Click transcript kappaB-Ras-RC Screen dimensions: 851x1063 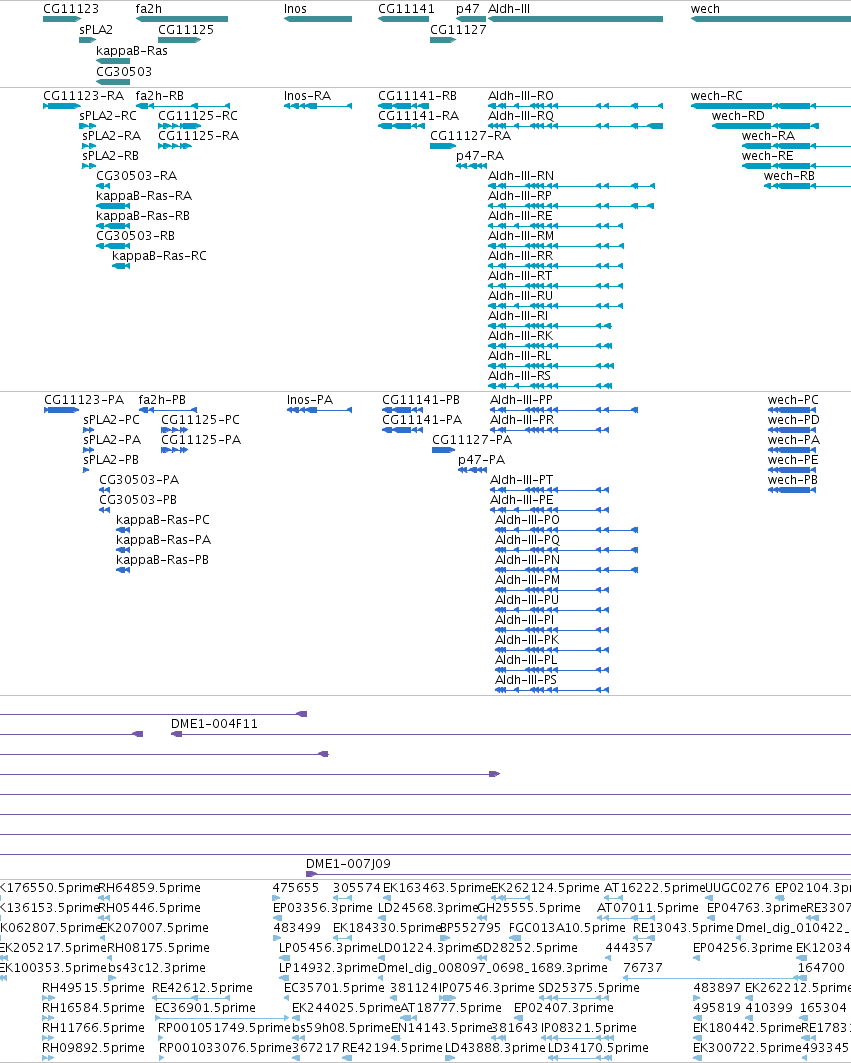pyautogui.click(x=159, y=256)
